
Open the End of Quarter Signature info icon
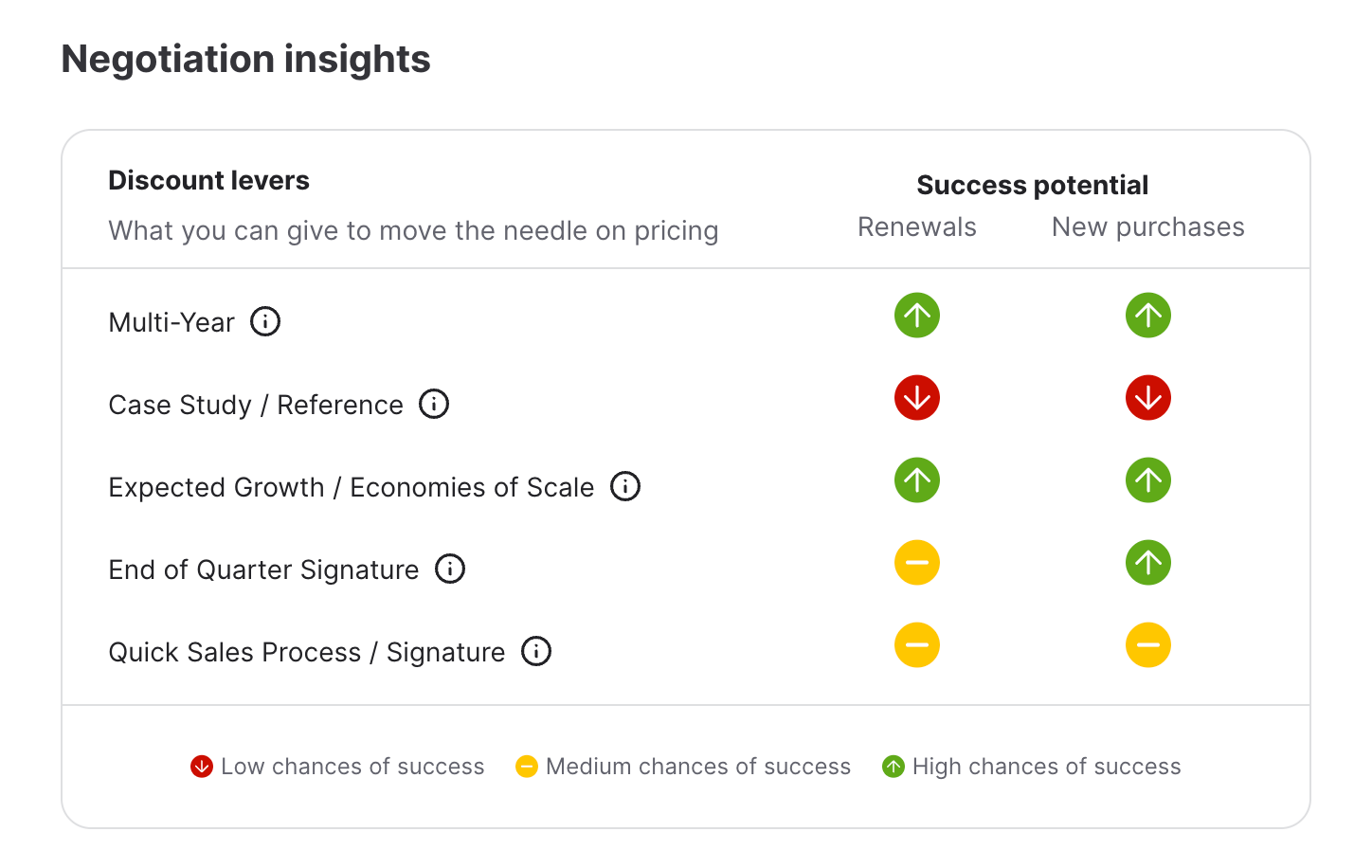(x=450, y=569)
